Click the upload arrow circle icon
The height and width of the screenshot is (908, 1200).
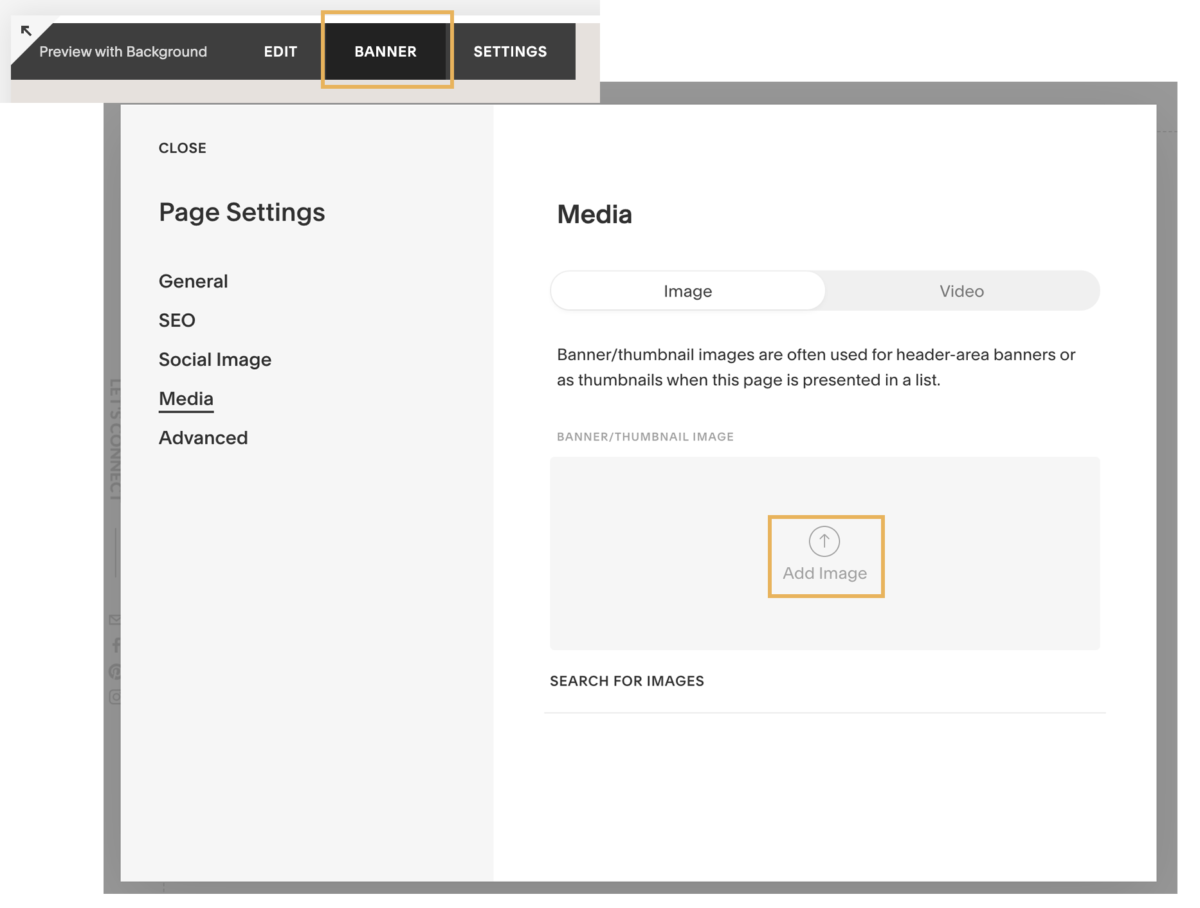click(824, 541)
